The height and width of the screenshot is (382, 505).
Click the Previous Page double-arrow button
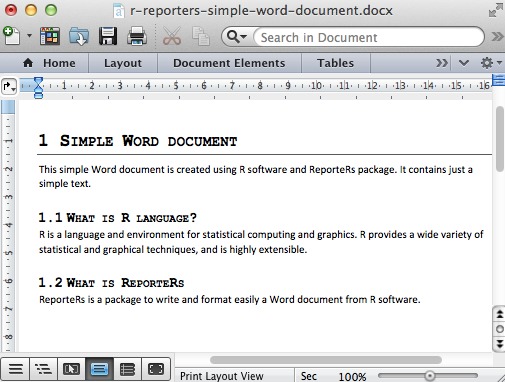[x=499, y=314]
